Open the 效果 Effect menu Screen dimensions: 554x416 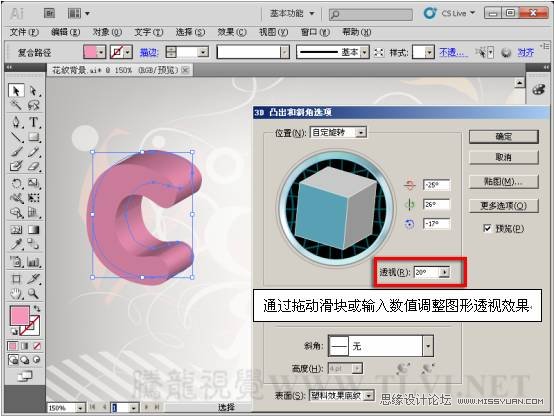coord(231,33)
